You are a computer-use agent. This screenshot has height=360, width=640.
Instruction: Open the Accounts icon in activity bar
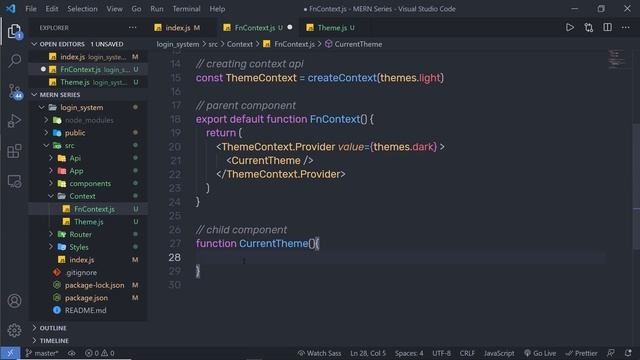pos(14,301)
